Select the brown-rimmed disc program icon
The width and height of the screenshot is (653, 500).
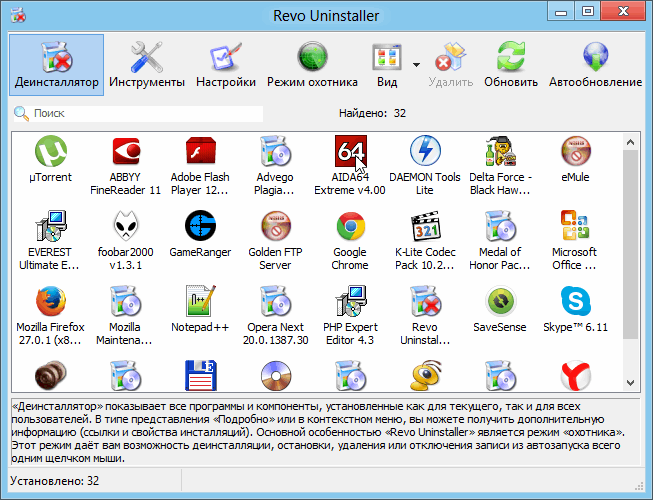(x=276, y=376)
